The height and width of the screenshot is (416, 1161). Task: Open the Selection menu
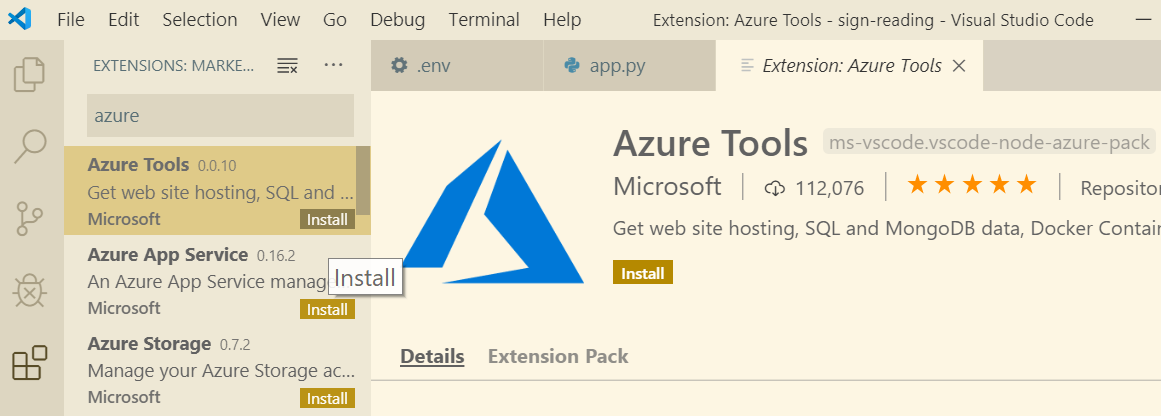pos(200,20)
